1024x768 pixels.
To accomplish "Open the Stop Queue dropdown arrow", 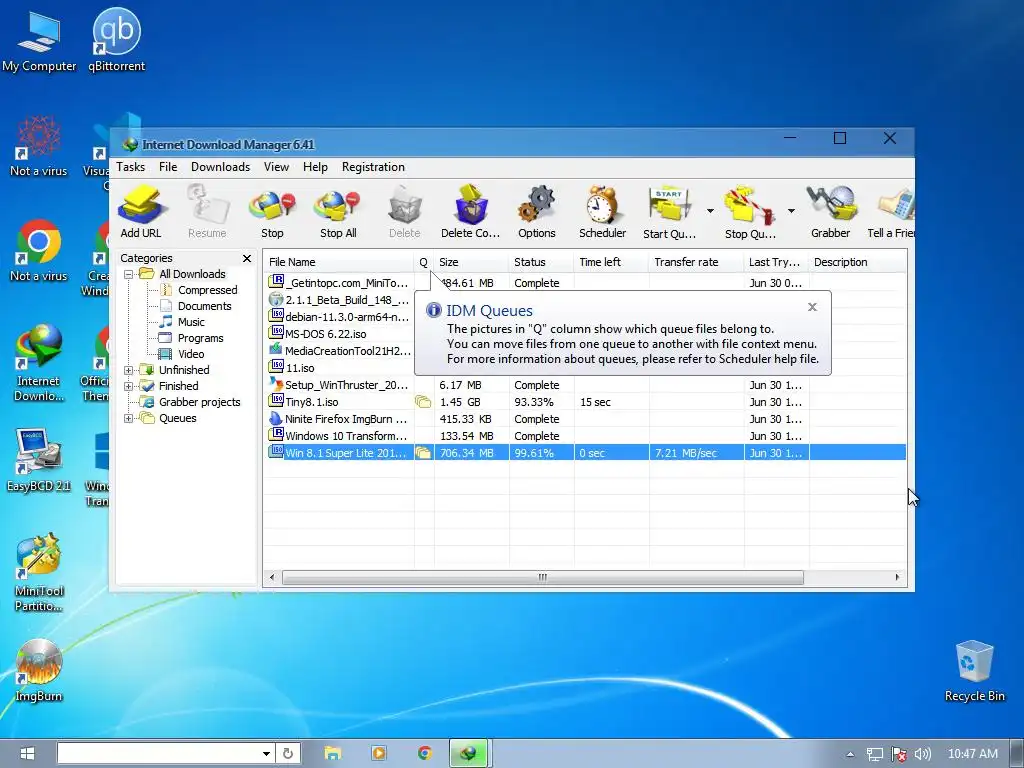I will click(x=791, y=211).
